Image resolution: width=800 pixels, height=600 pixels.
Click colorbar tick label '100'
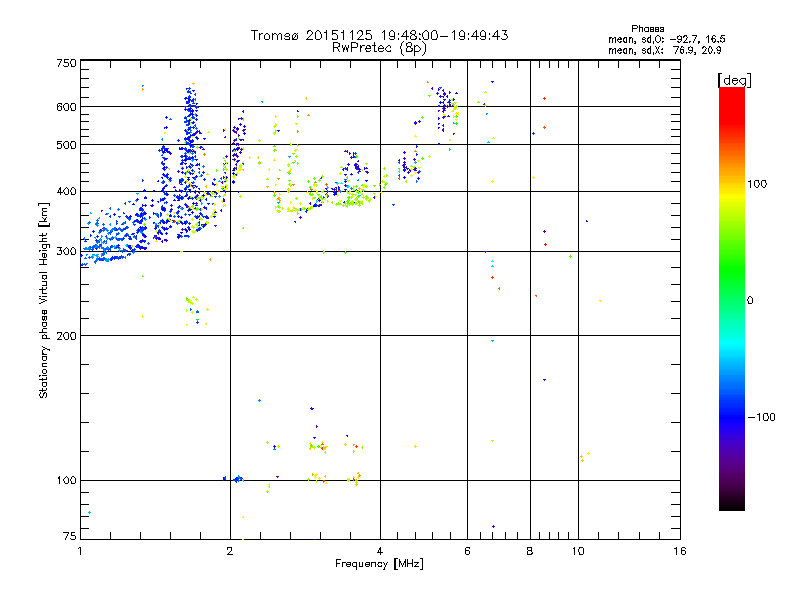[x=757, y=184]
